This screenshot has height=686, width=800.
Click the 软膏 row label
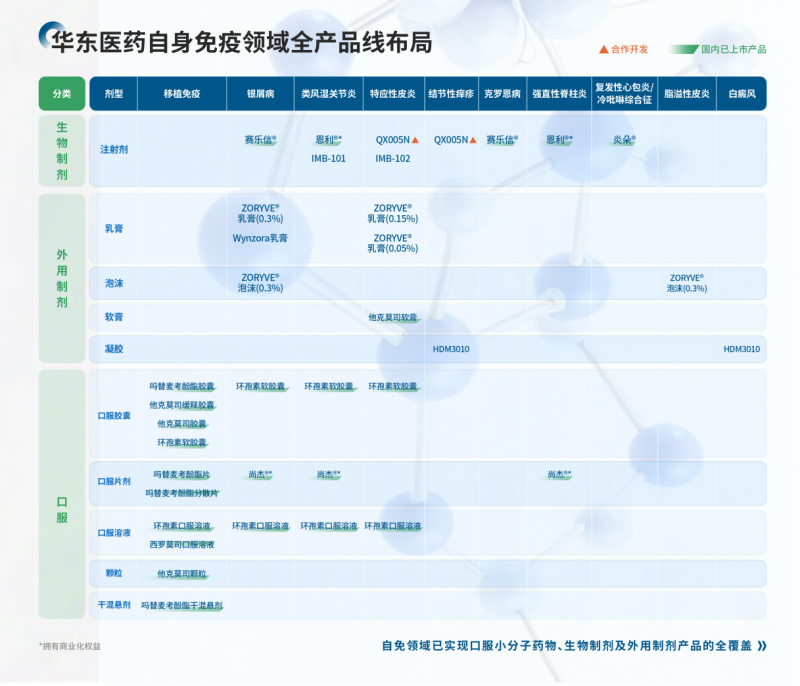pyautogui.click(x=114, y=317)
